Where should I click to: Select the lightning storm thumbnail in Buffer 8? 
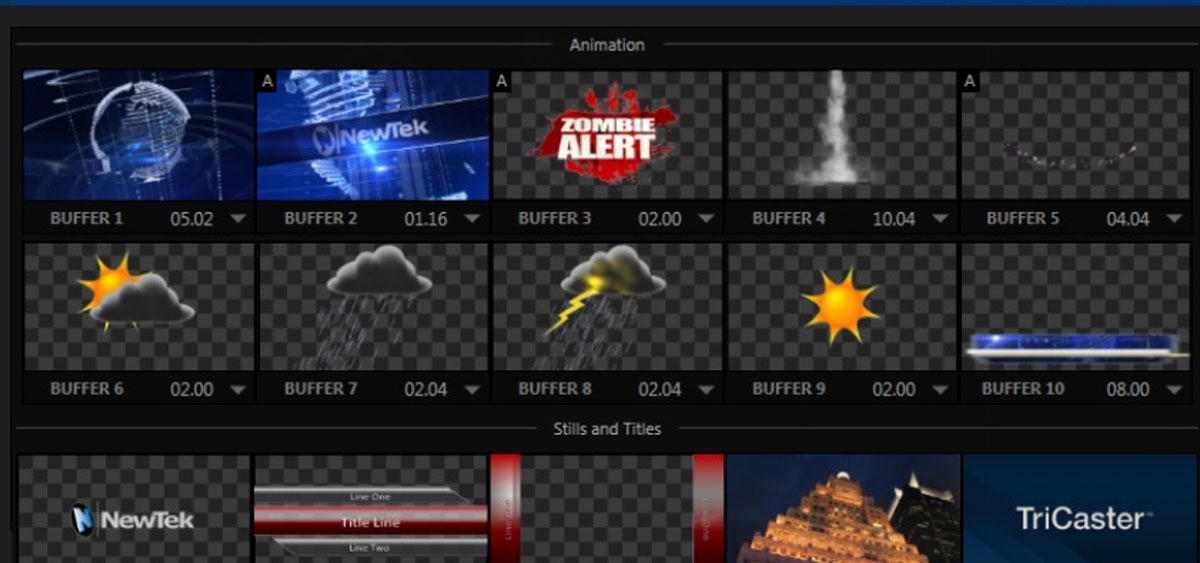(607, 306)
